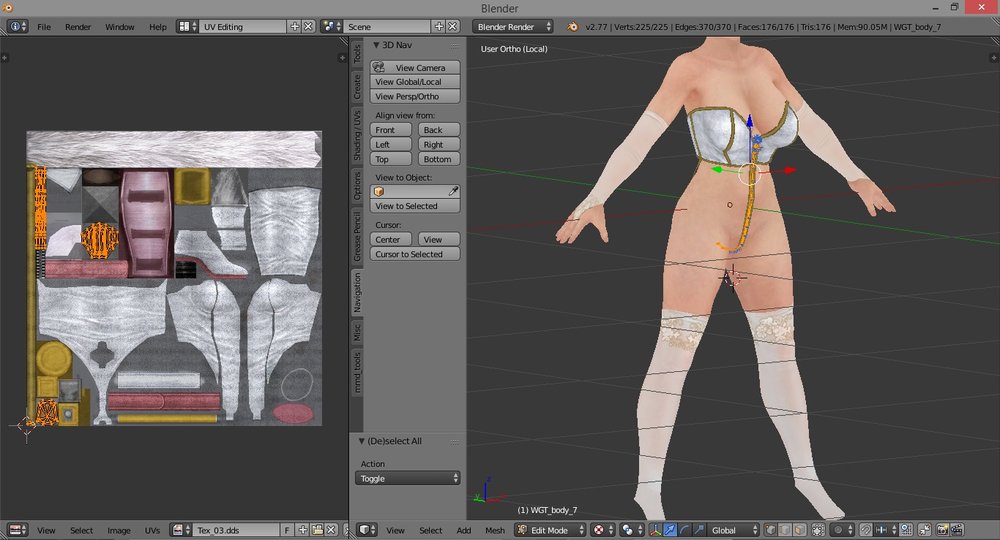Open the Edit Mode dropdown
Image resolution: width=1000 pixels, height=540 pixels.
pos(550,530)
